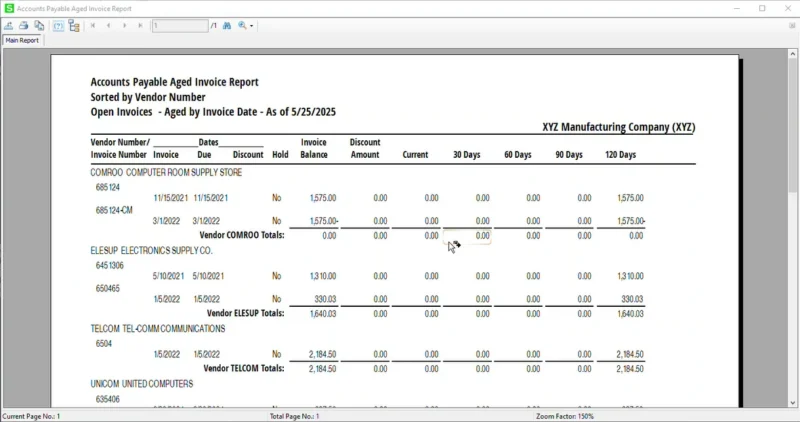Minimize the report window
This screenshot has height=422, width=800.
(x=737, y=8)
